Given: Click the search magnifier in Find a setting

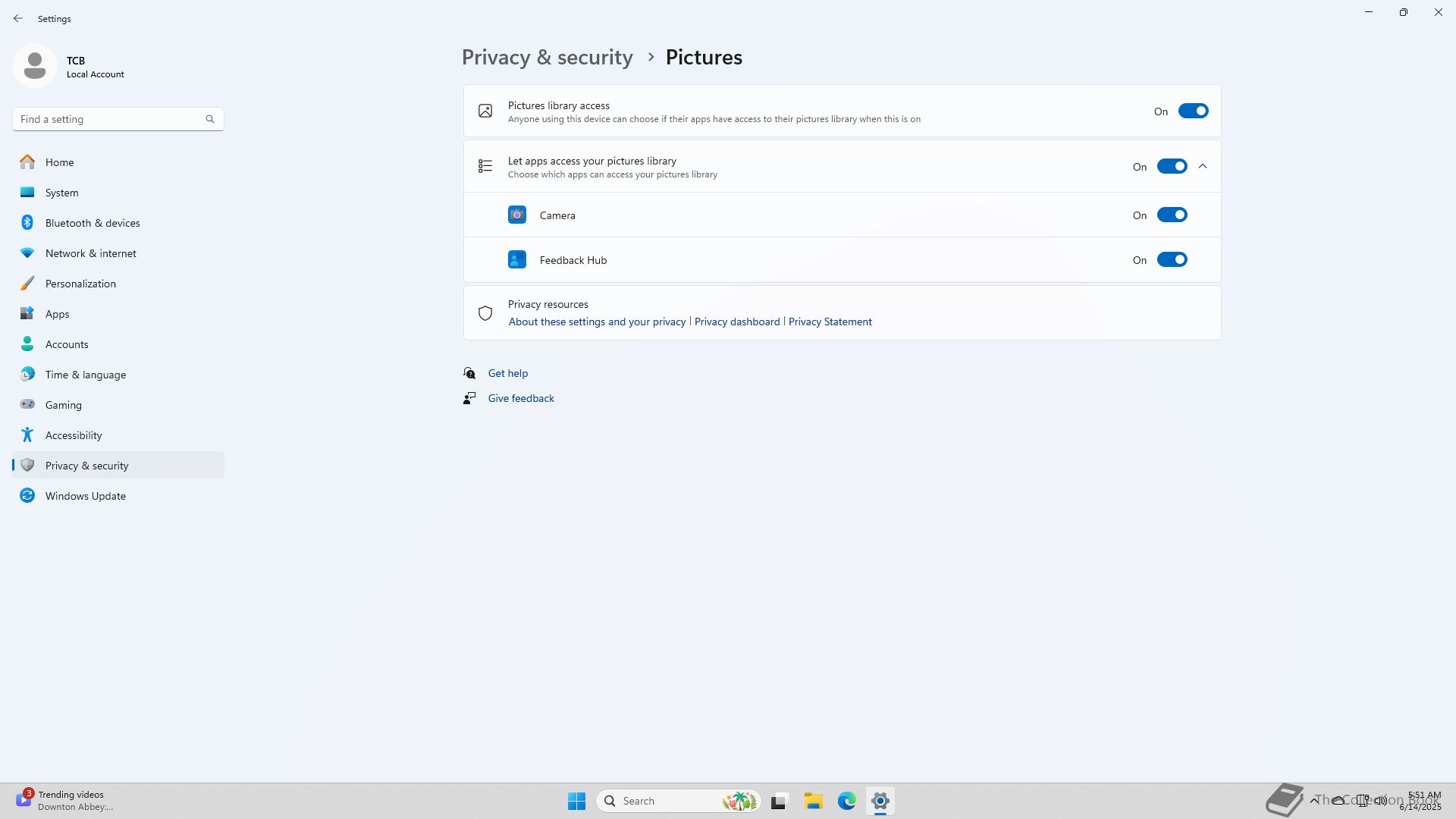Looking at the screenshot, I should coord(210,119).
